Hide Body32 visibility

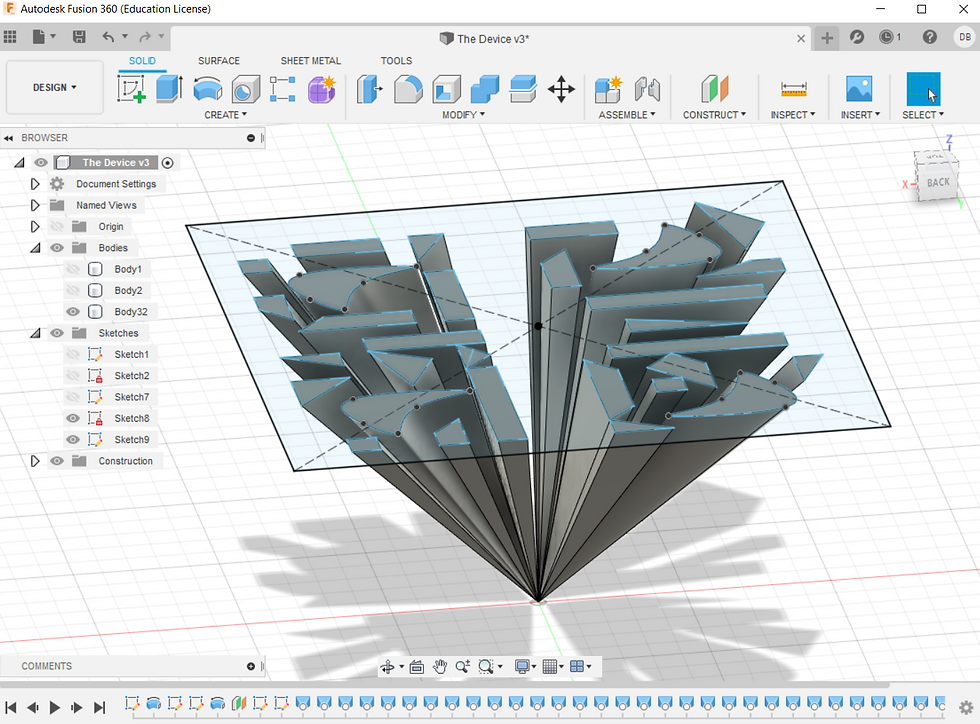[73, 311]
